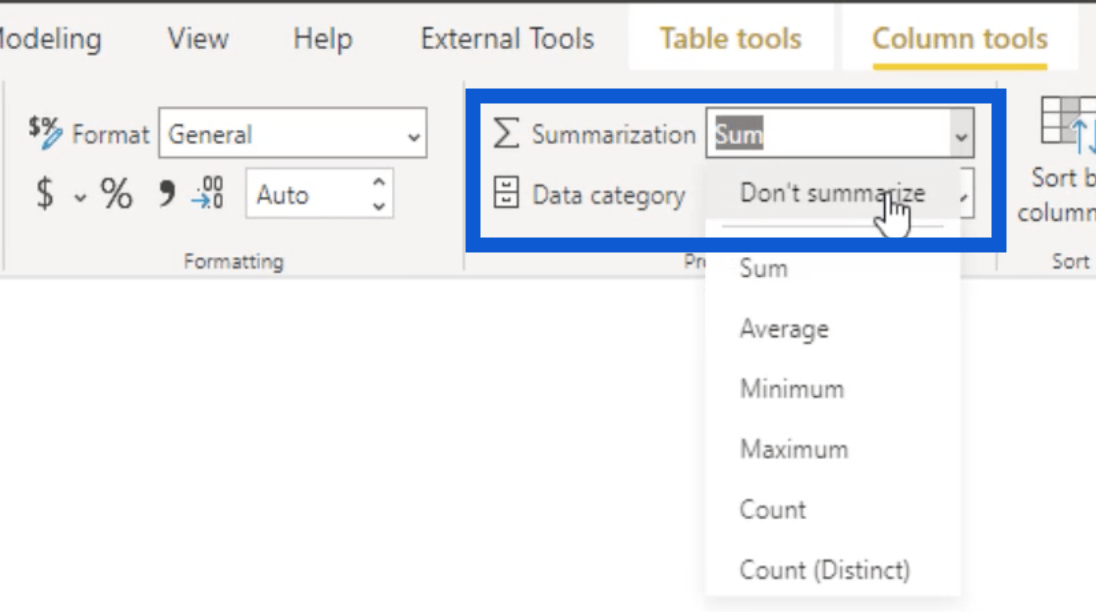
Task: Expand the currency symbol options arrow
Action: click(x=80, y=198)
